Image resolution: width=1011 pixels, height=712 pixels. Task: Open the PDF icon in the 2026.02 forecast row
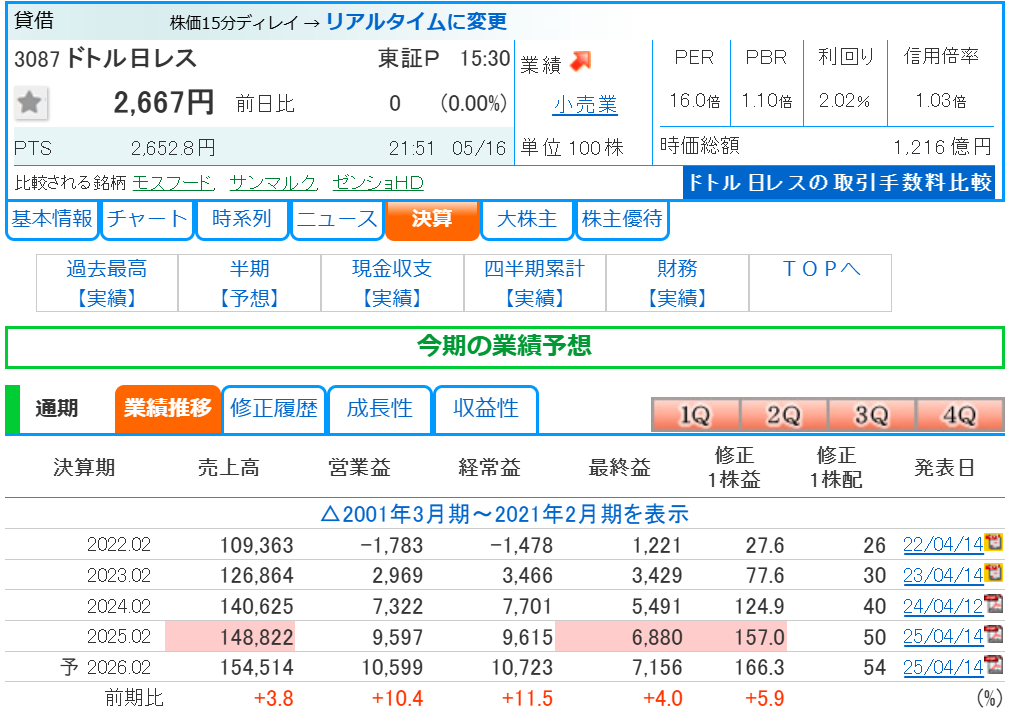click(x=994, y=665)
